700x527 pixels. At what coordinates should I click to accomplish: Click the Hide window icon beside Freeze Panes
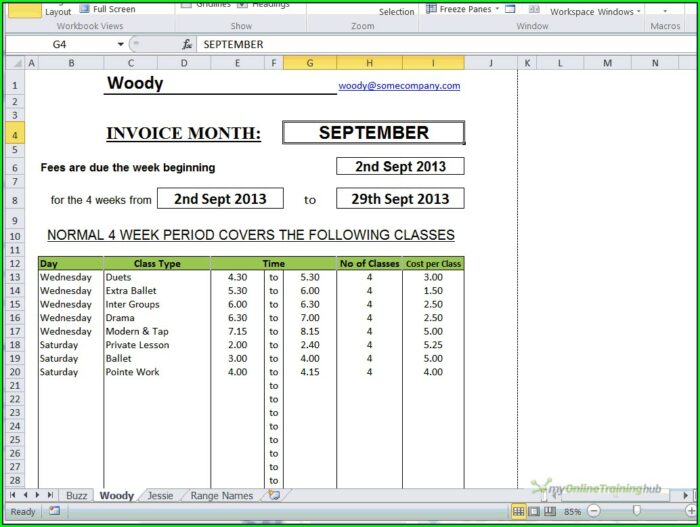tap(510, 8)
